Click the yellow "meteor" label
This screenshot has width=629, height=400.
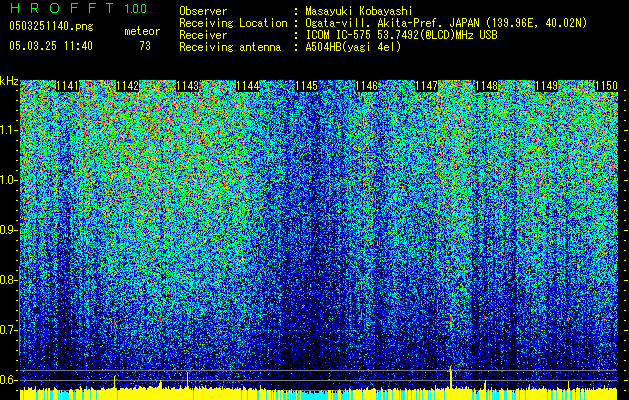(x=142, y=31)
